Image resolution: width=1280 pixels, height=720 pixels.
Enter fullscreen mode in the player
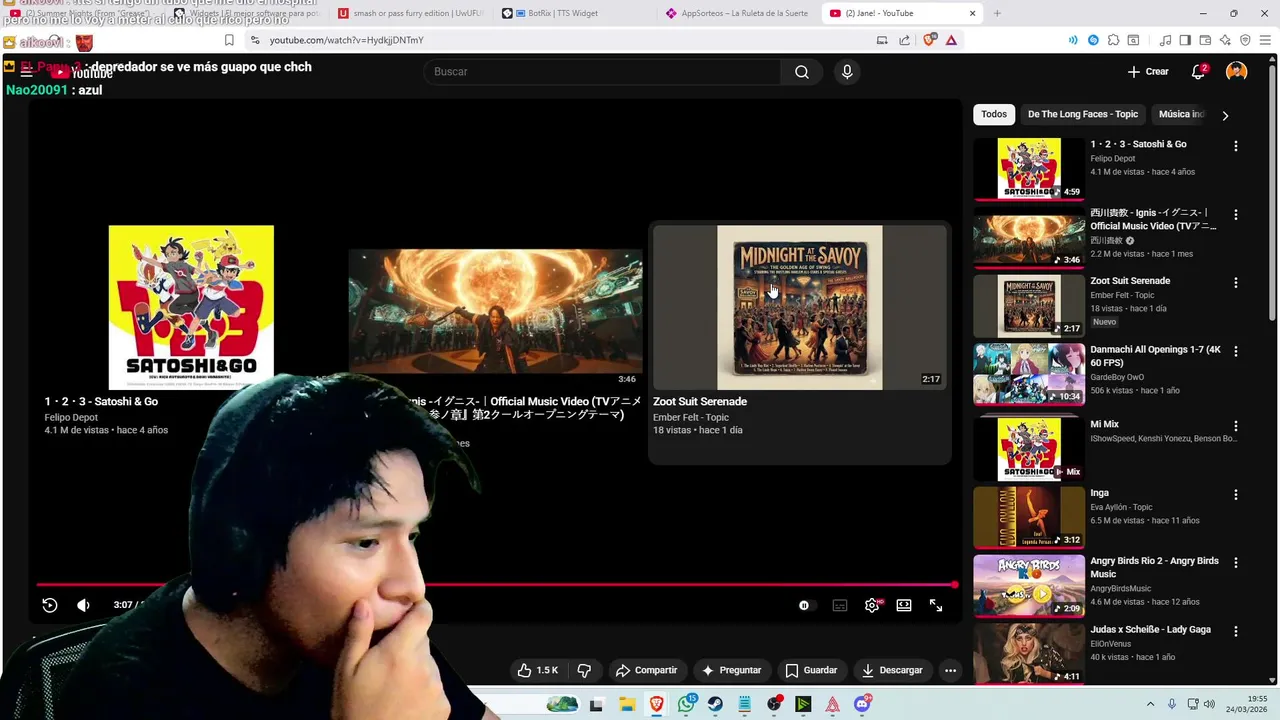tap(936, 605)
